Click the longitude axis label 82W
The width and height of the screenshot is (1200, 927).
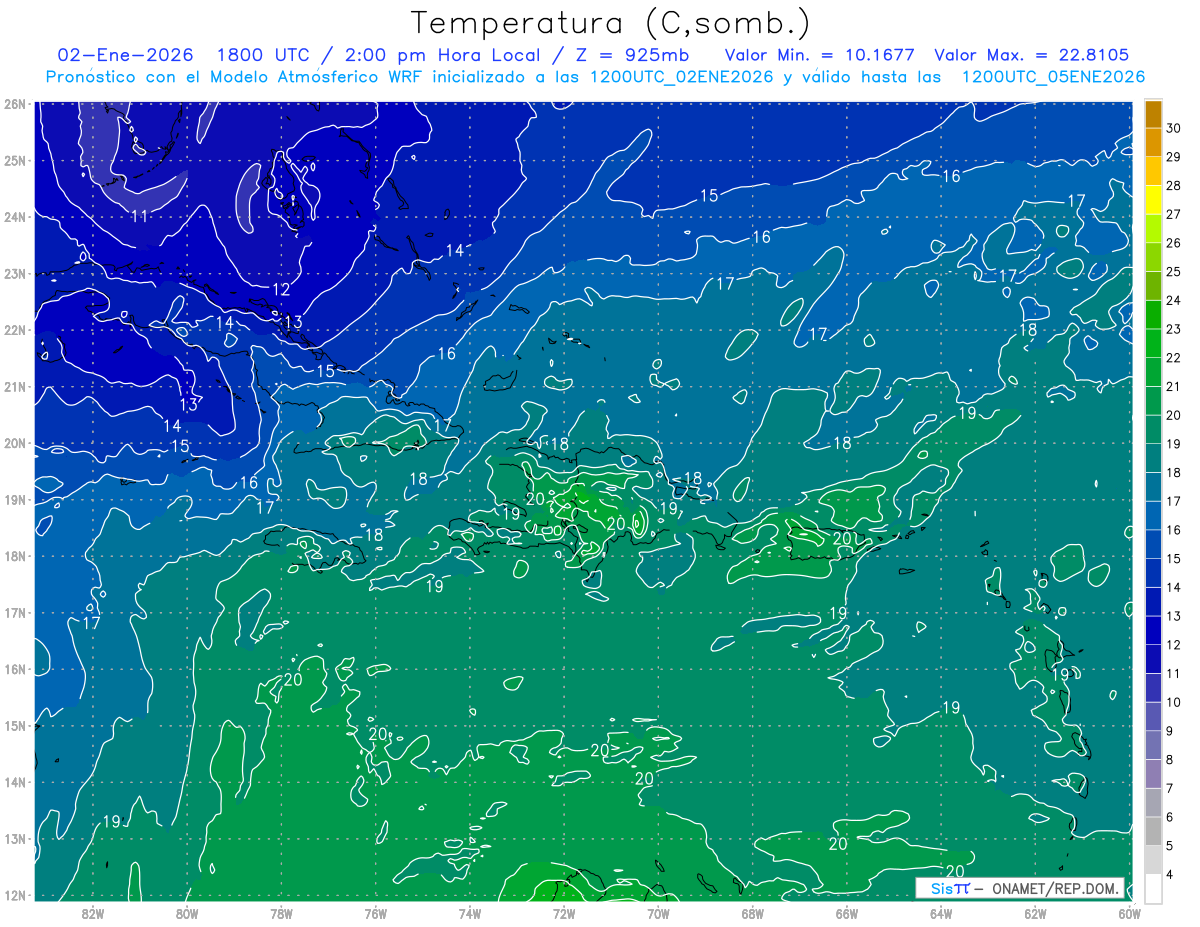pyautogui.click(x=93, y=912)
